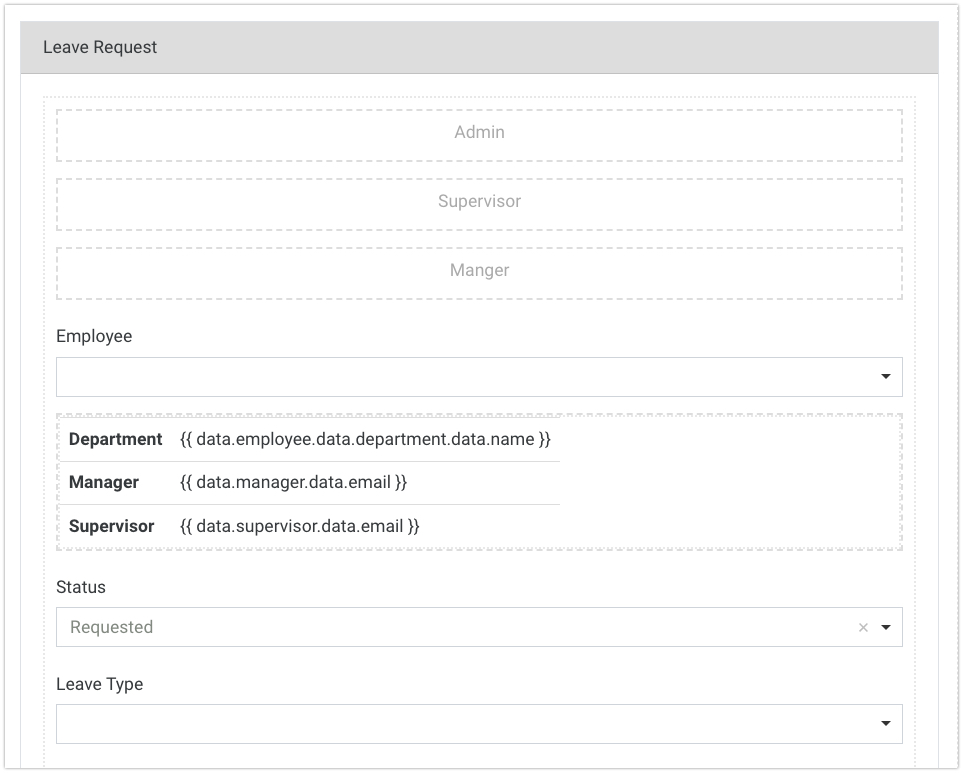This screenshot has width=963, height=773.
Task: Select the manager email template text
Action: [x=293, y=482]
